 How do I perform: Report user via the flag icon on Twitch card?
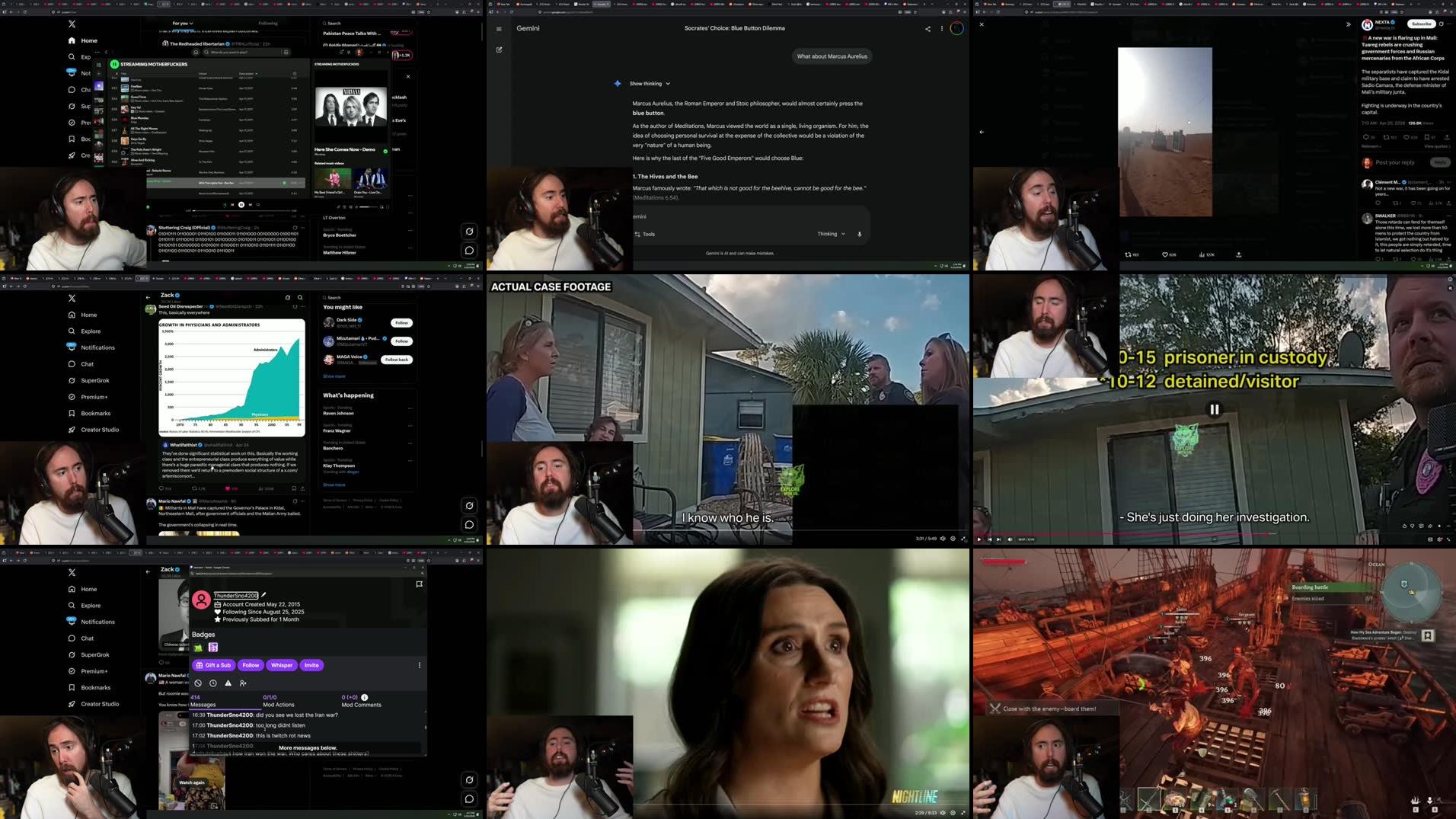click(x=420, y=584)
